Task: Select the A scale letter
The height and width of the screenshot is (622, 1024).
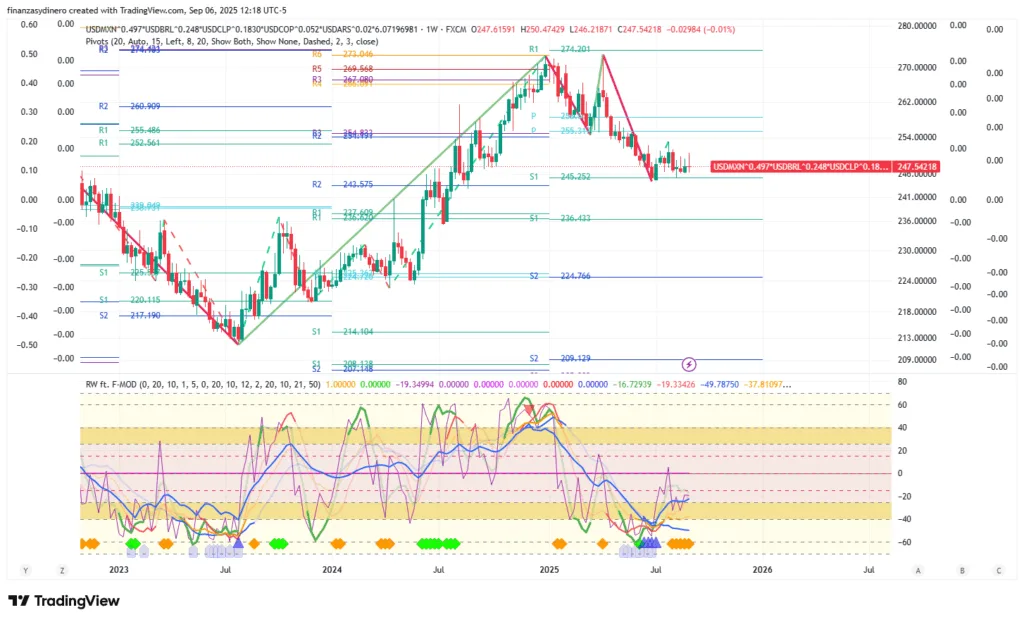Action: click(x=918, y=570)
